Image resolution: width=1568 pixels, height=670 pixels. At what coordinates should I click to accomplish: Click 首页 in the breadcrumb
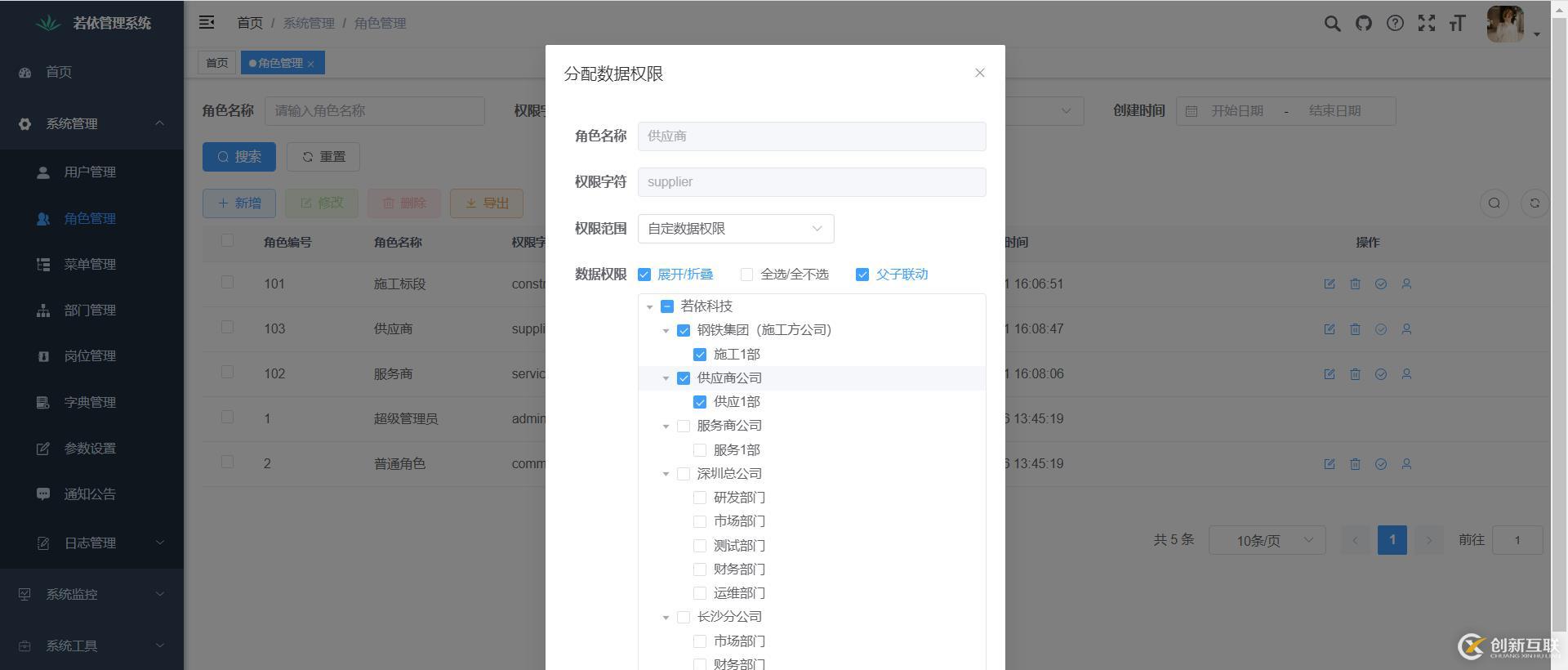pyautogui.click(x=250, y=23)
